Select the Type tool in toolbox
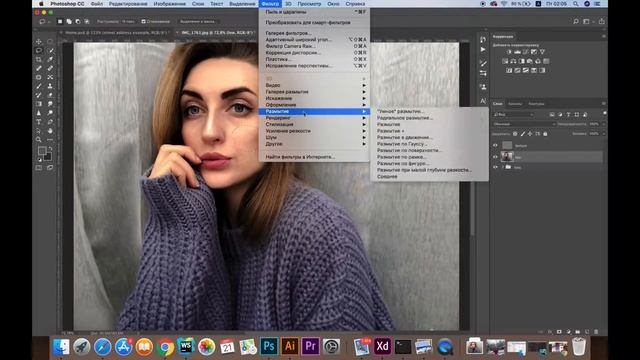This screenshot has height=360, width=640. click(x=39, y=122)
